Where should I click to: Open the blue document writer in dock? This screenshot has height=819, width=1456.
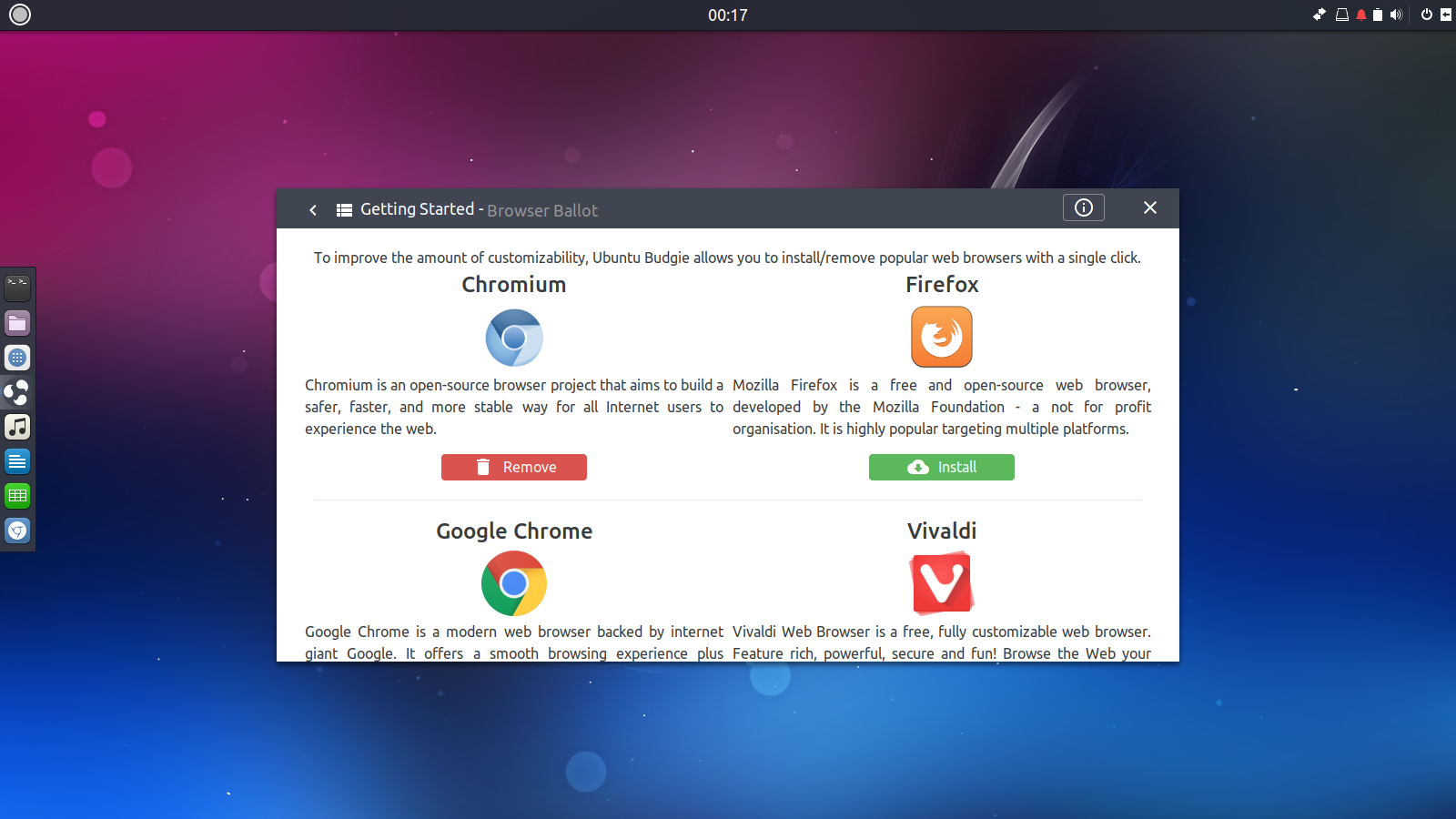coord(17,461)
